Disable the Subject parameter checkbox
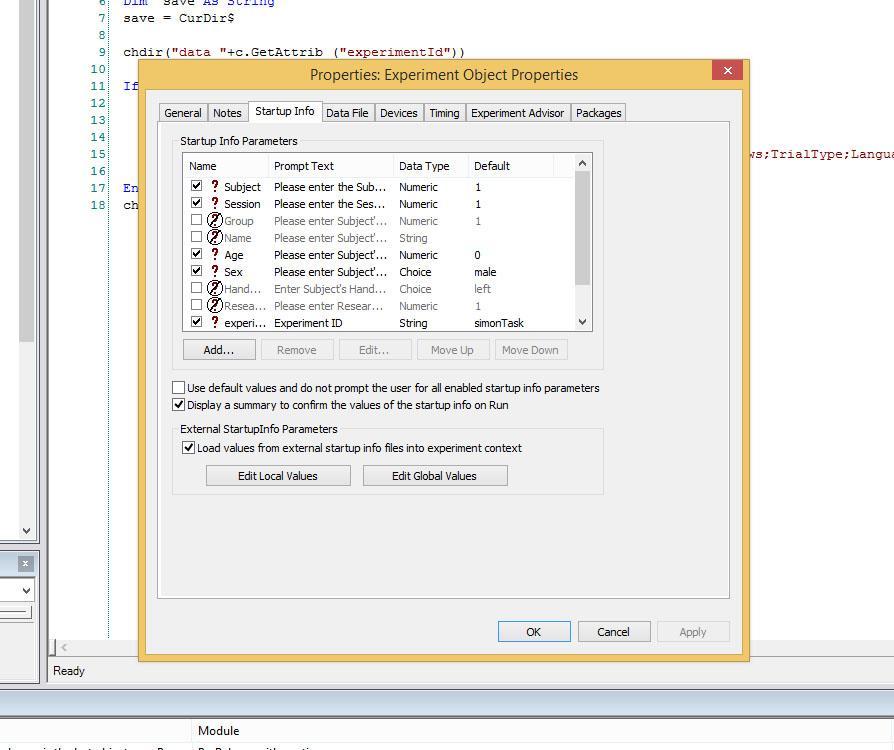This screenshot has height=750, width=894. click(196, 186)
